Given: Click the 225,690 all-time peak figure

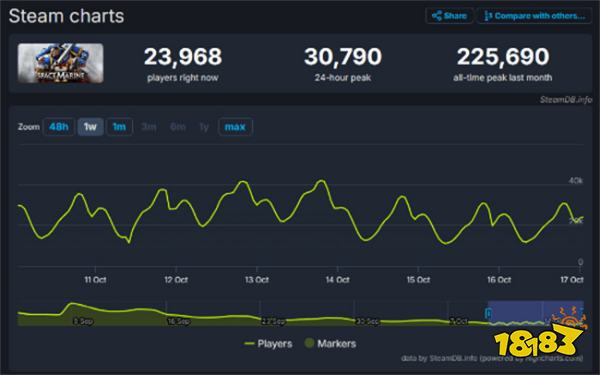Looking at the screenshot, I should coord(503,57).
